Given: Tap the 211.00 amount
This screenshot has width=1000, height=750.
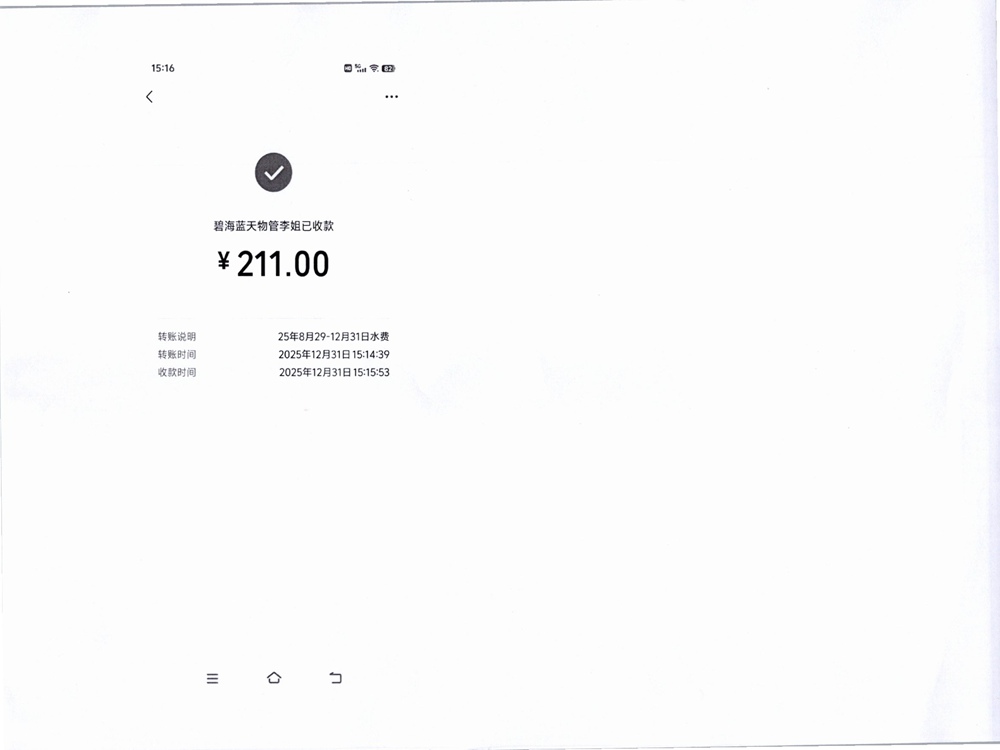Looking at the screenshot, I should 283,263.
